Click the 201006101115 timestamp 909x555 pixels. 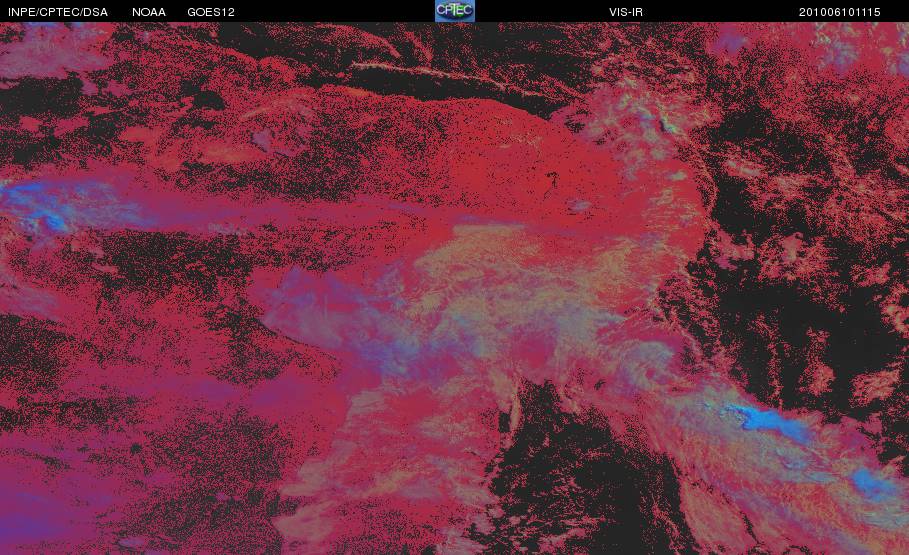pyautogui.click(x=839, y=12)
